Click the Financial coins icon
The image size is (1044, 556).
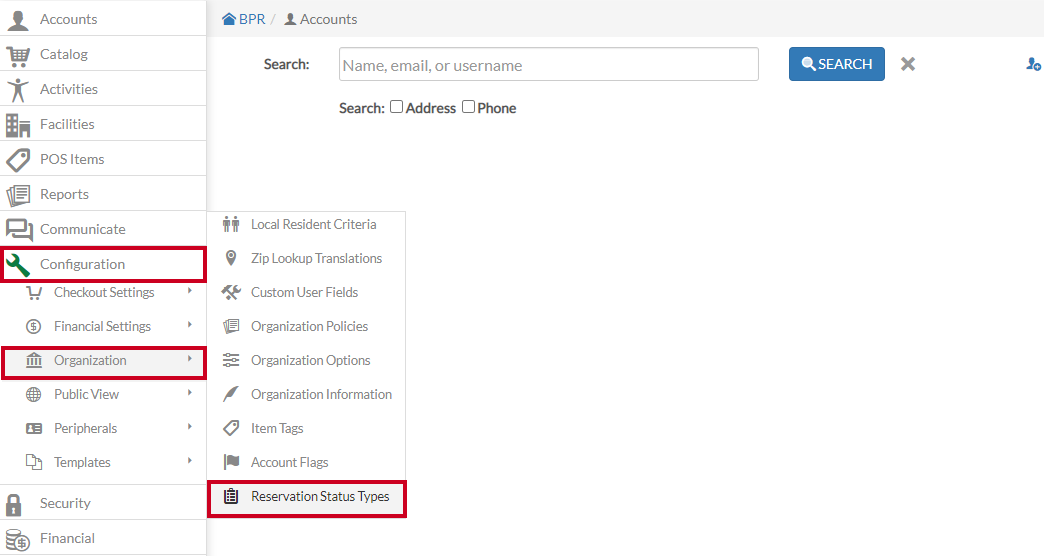[17, 540]
